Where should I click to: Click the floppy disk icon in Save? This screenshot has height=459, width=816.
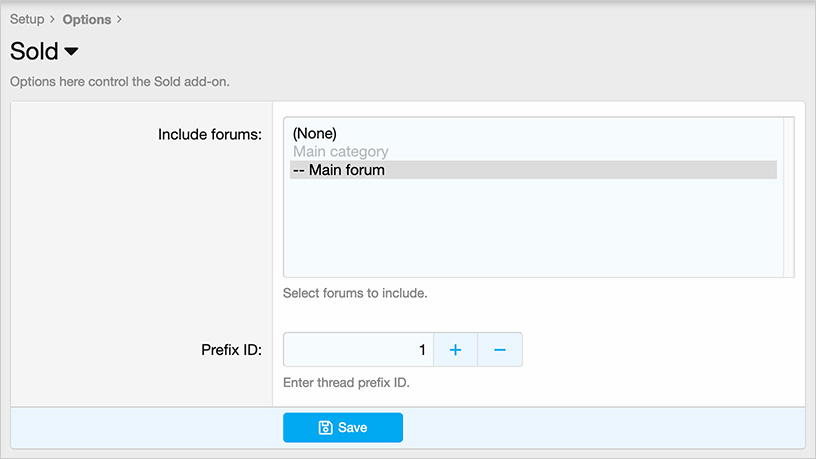325,428
